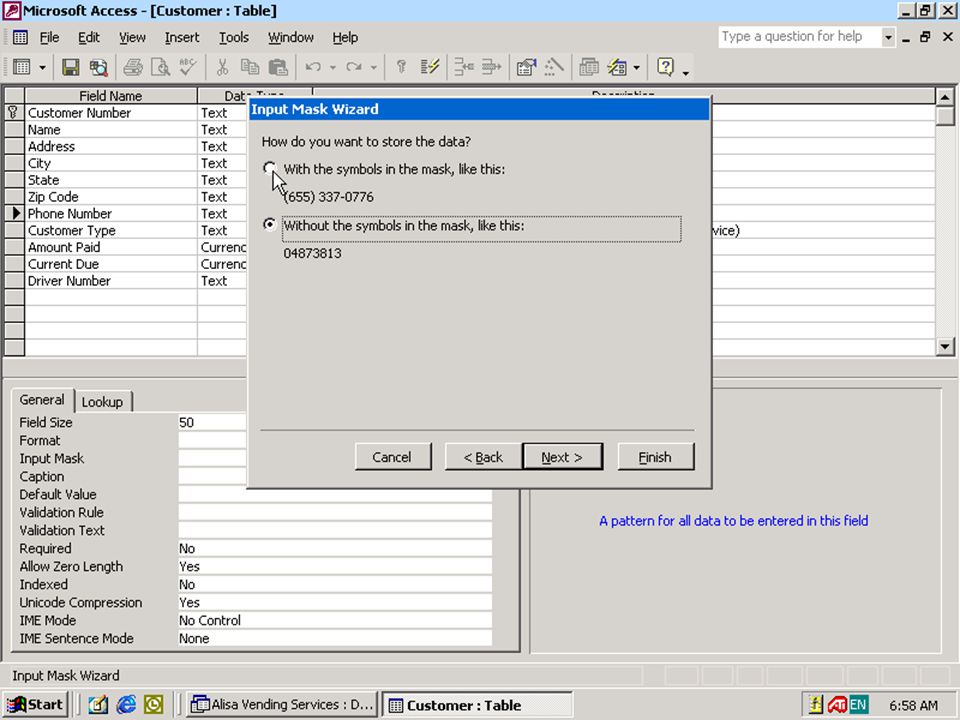This screenshot has height=720, width=960.
Task: Click the table grid scroll up arrow
Action: (x=945, y=97)
